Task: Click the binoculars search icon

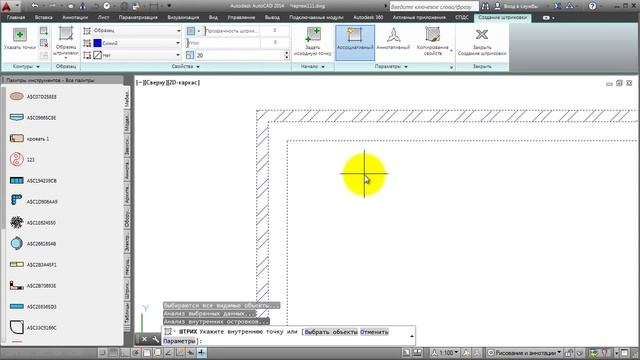Action: 485,7
